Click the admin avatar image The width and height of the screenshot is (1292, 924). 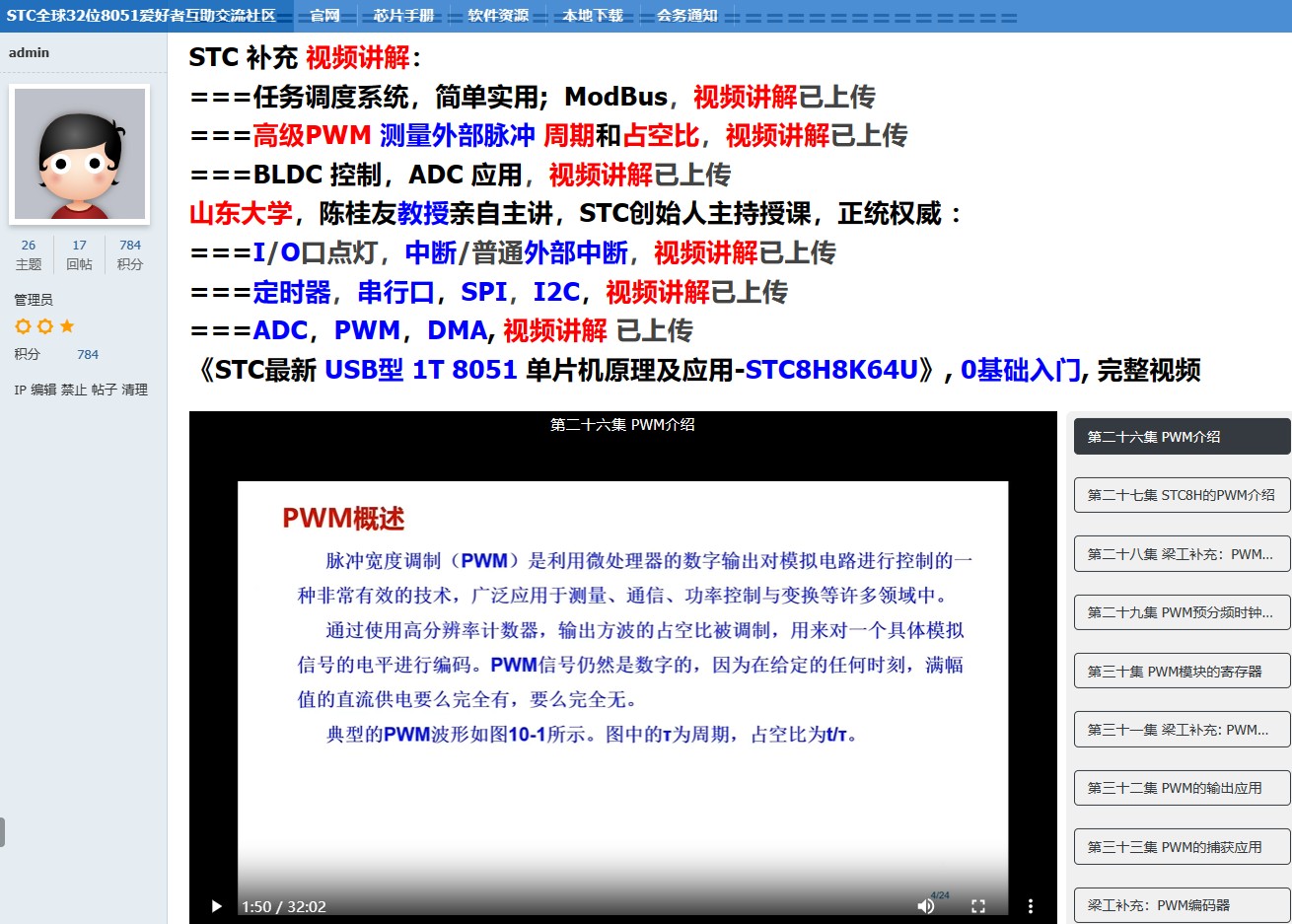[80, 154]
